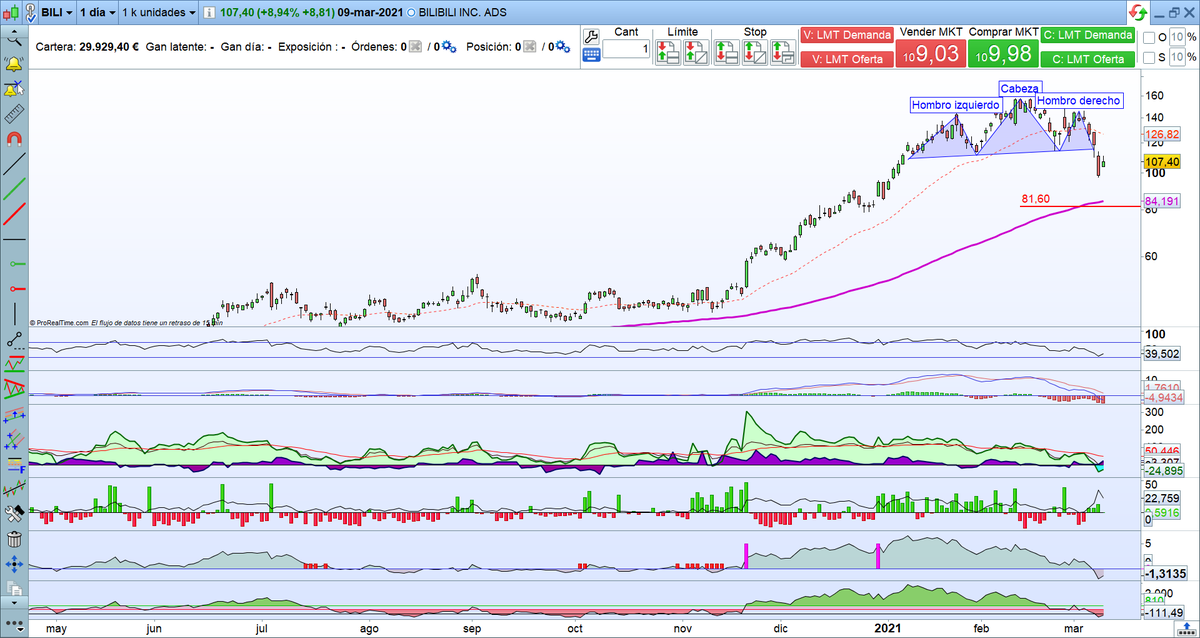
Task: Click the BILIBILI INC. ADS name radio marker
Action: (x=412, y=14)
